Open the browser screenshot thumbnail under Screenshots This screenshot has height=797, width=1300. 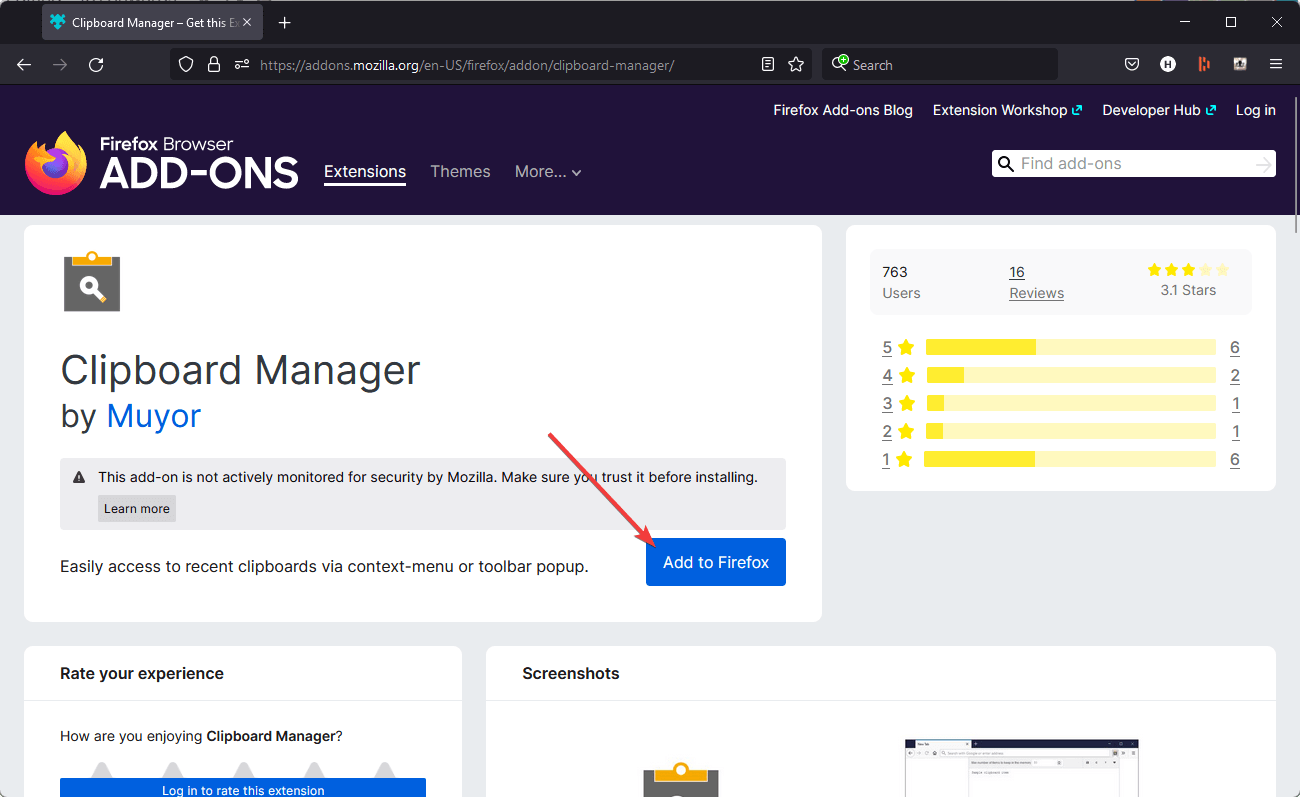(1021, 768)
